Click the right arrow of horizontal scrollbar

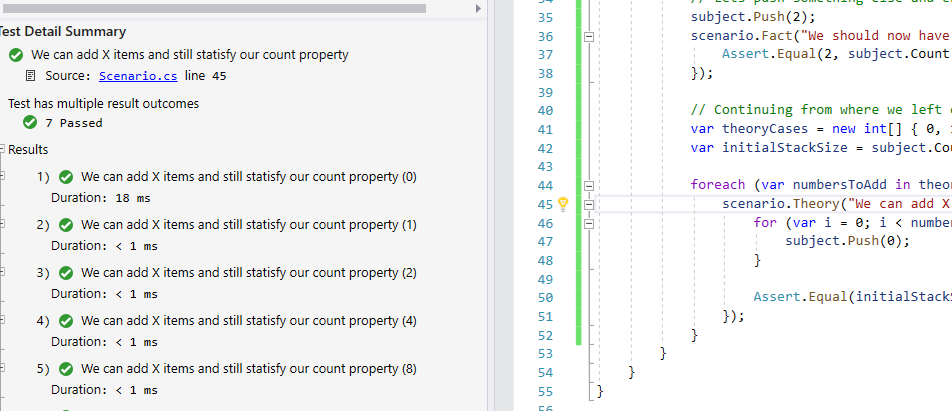[x=478, y=8]
